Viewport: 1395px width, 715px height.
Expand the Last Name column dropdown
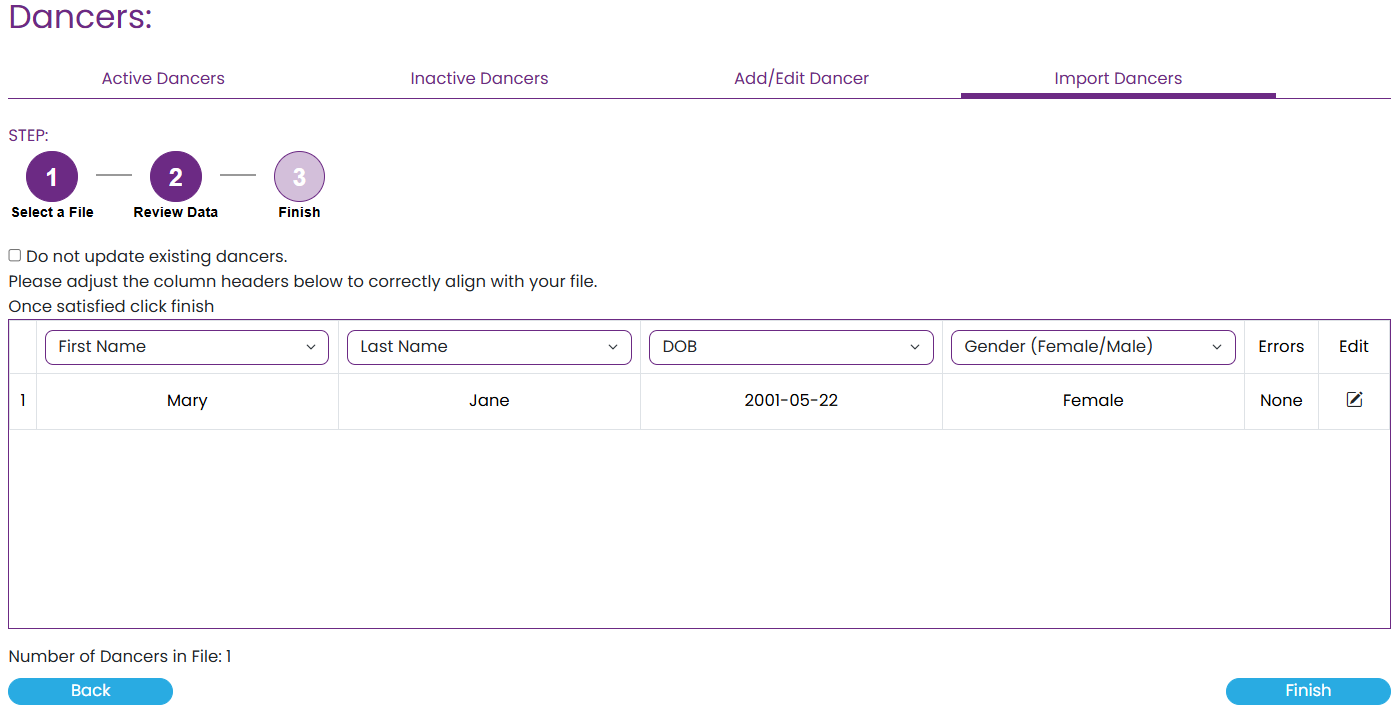tap(489, 347)
